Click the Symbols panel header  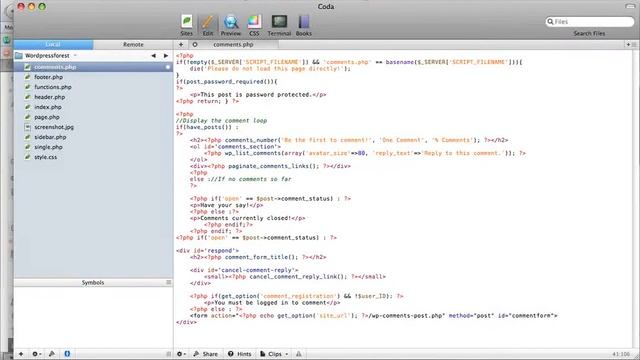click(x=93, y=282)
